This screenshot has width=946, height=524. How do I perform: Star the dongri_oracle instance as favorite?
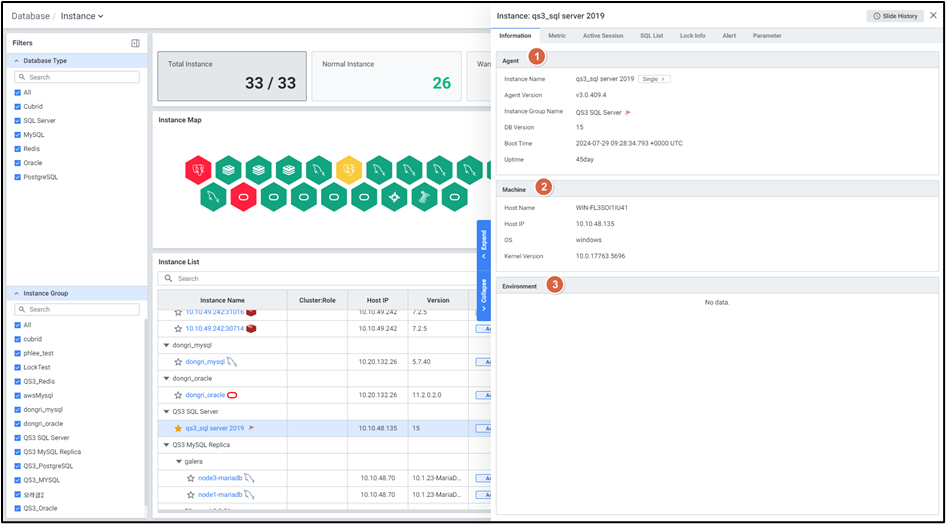click(x=178, y=395)
